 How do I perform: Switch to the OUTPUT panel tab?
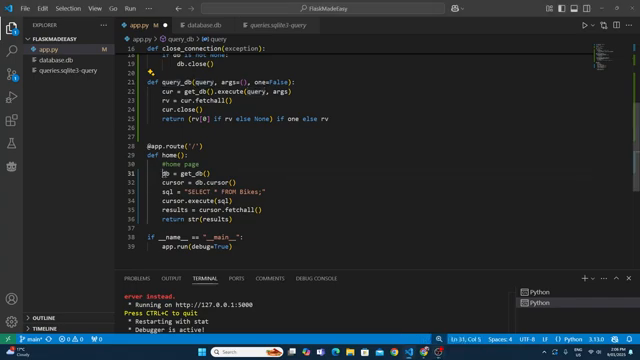171,278
